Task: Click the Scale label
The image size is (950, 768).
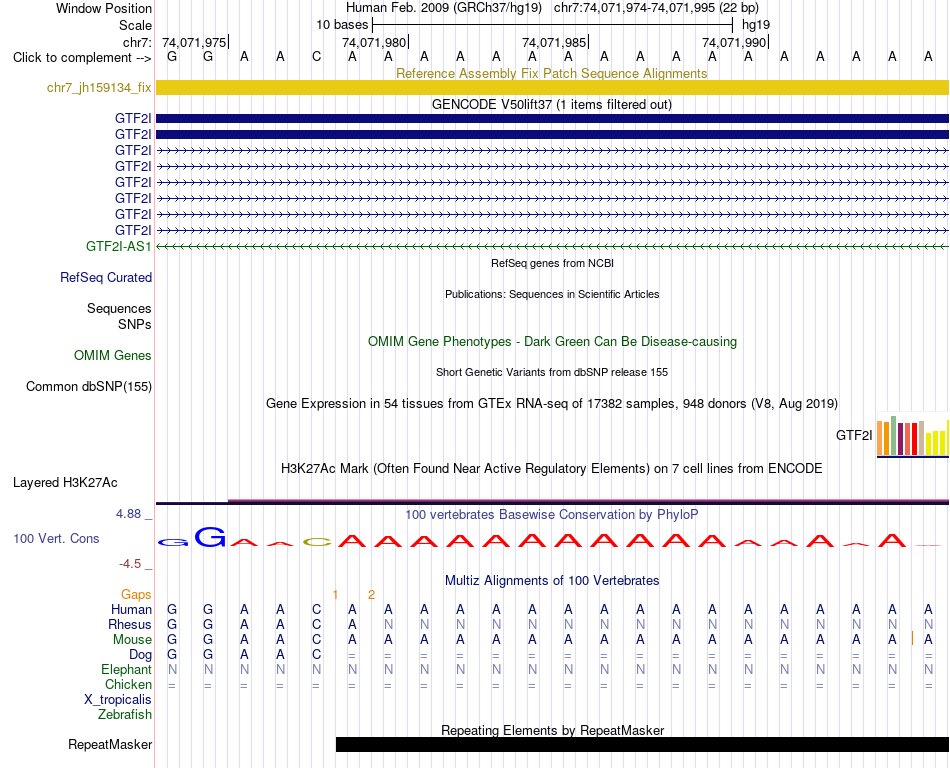Action: (x=135, y=25)
